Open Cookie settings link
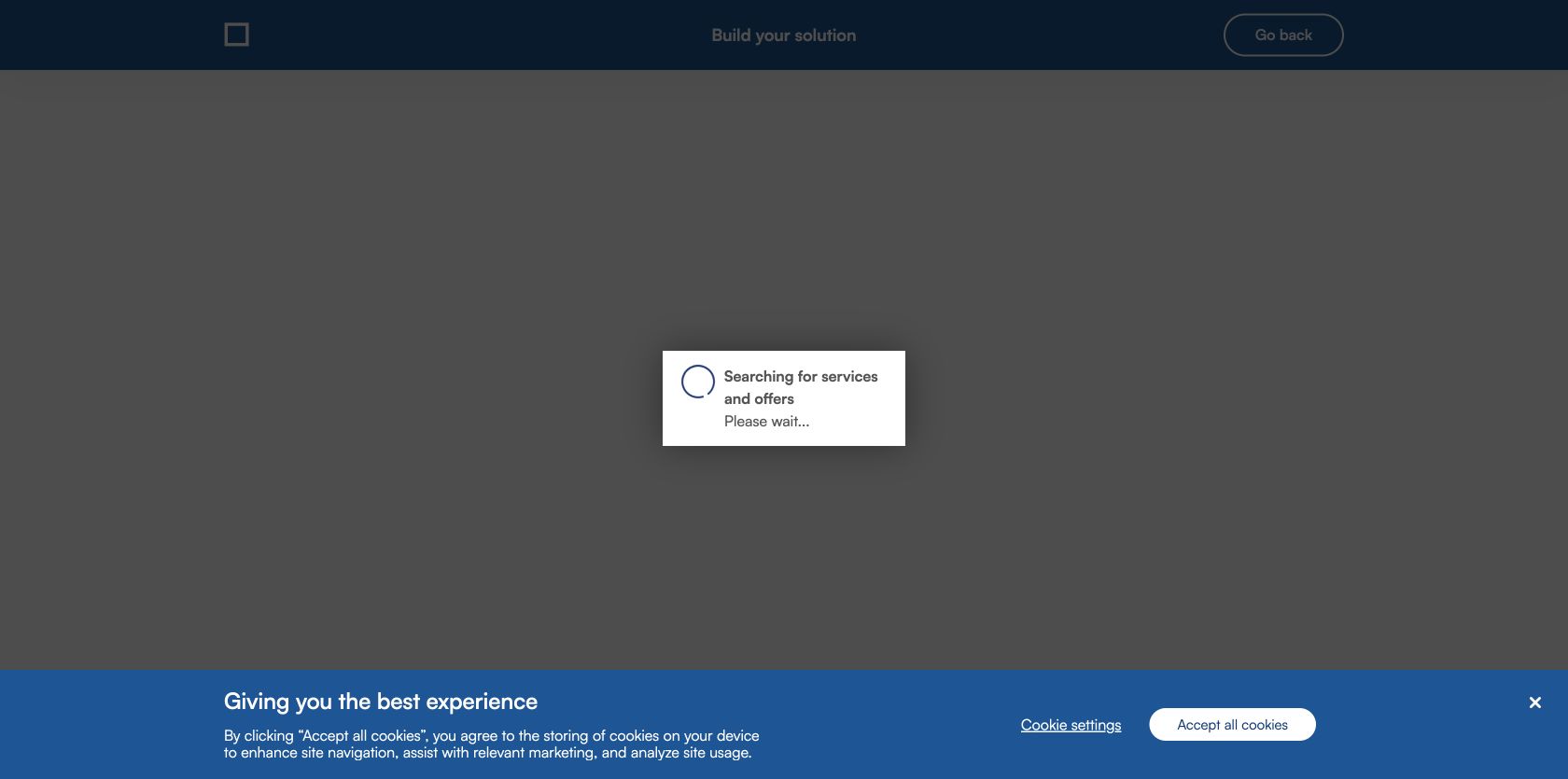 pos(1071,725)
